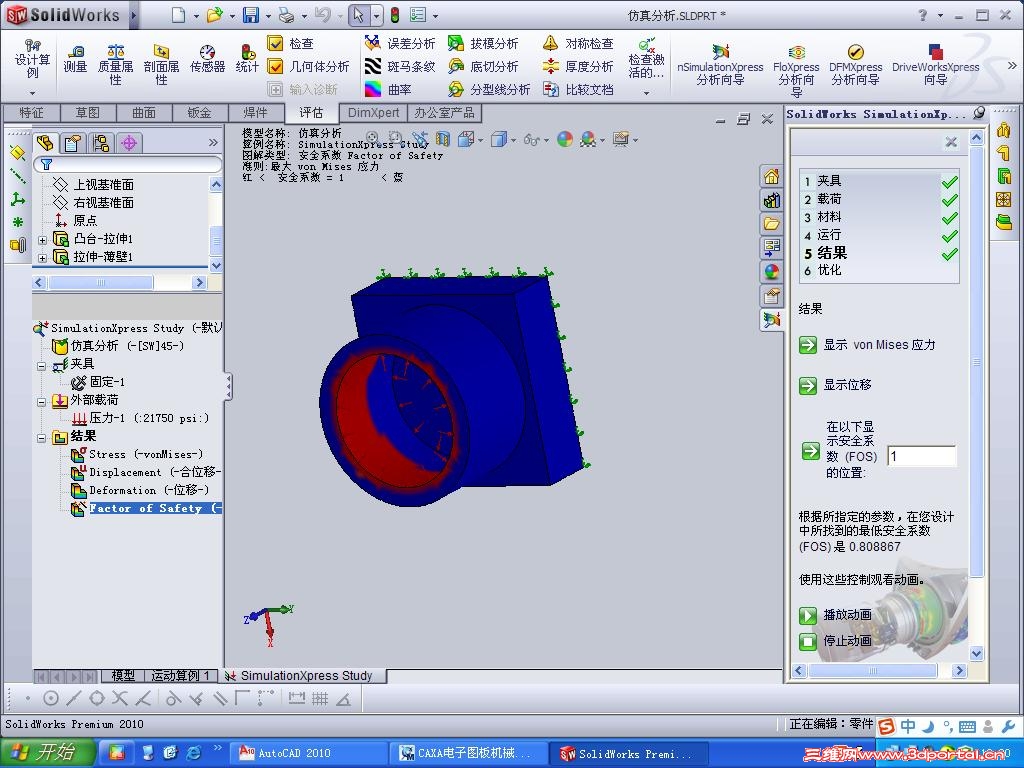Open ConfigurationManager tab icon

[101, 142]
